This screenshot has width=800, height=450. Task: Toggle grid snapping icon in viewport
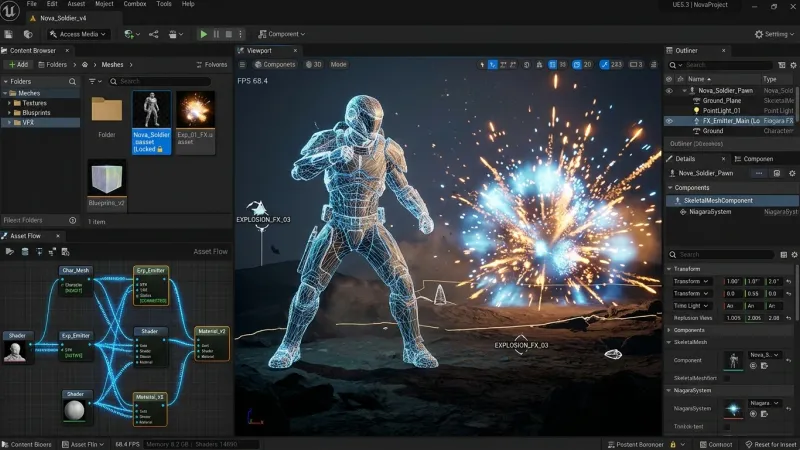coord(552,65)
